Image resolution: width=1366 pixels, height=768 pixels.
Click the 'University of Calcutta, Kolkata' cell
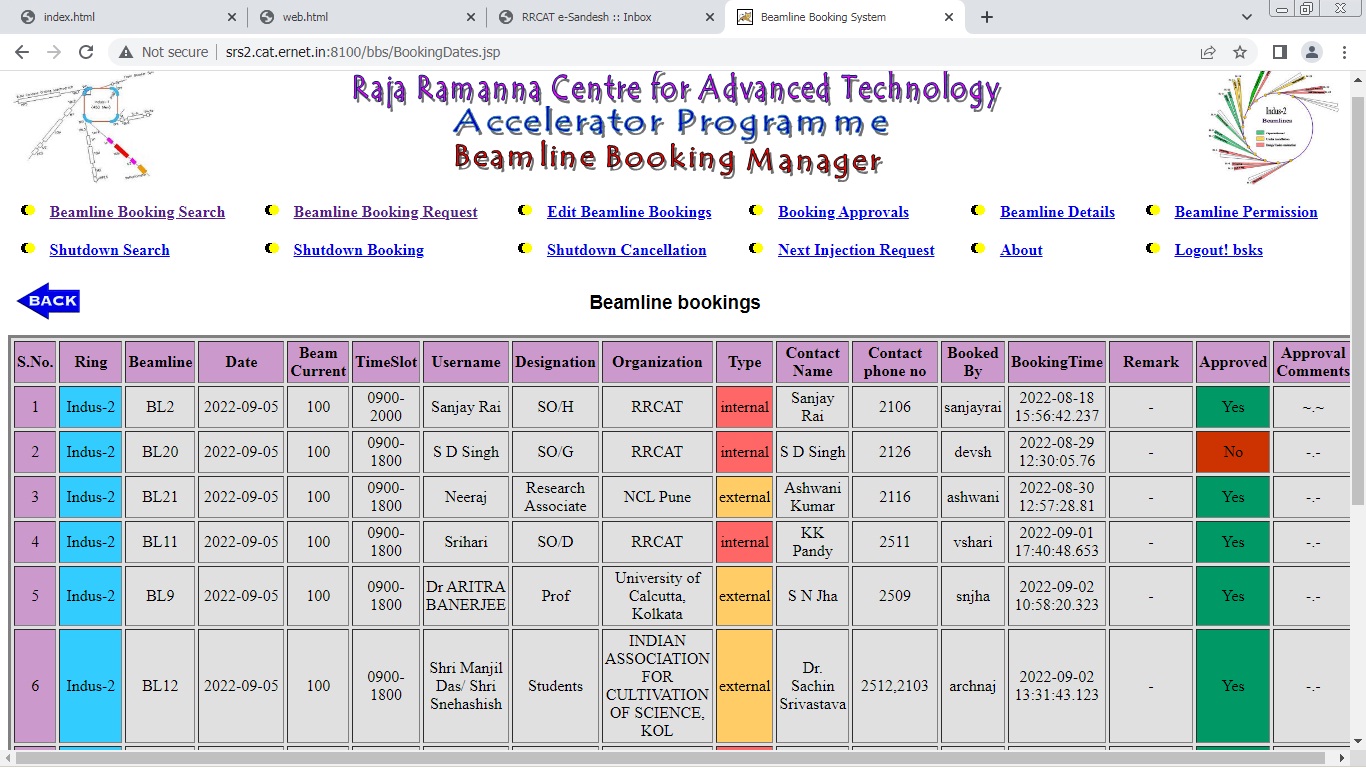point(657,596)
